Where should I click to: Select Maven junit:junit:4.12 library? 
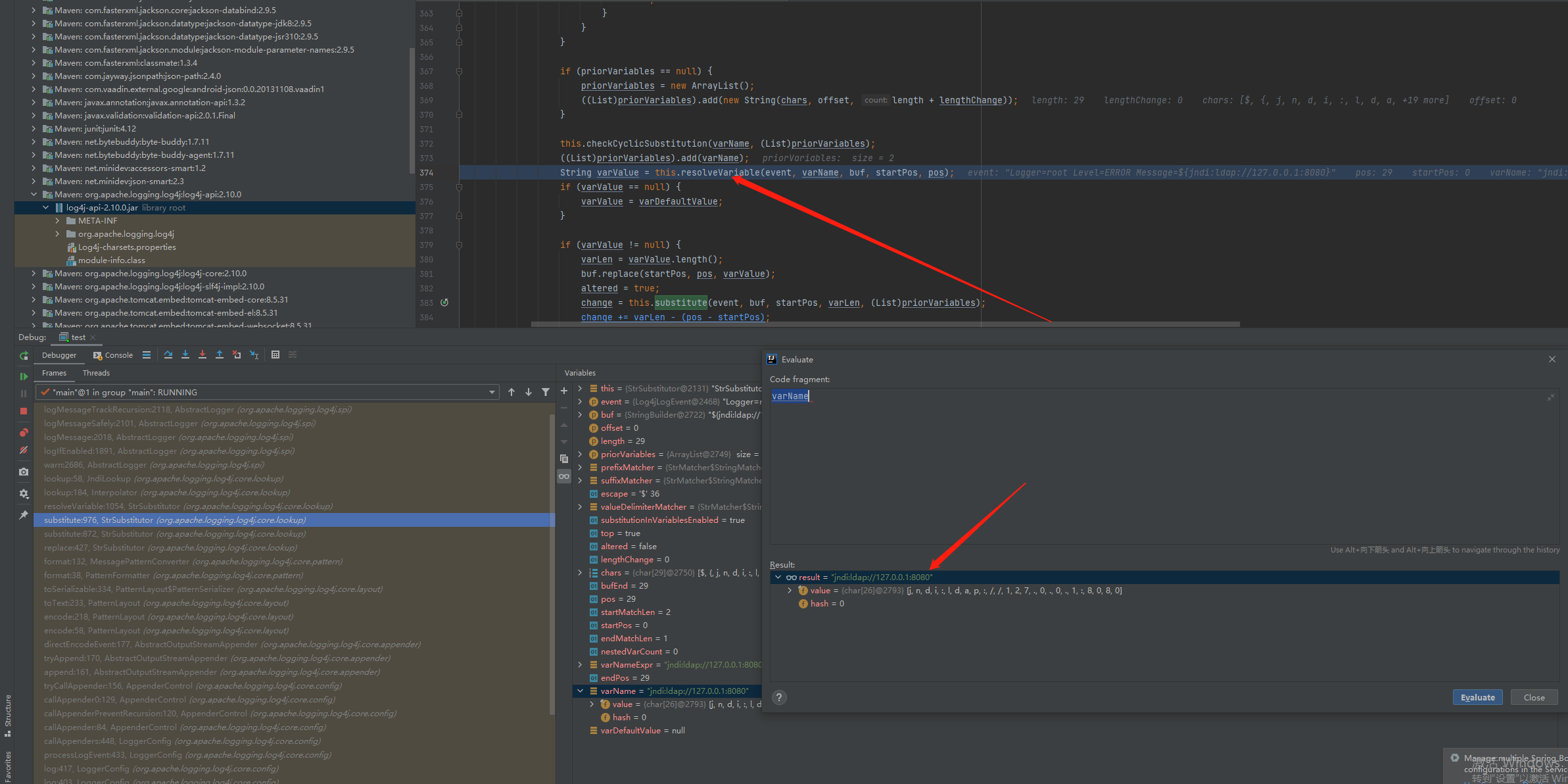pyautogui.click(x=95, y=129)
